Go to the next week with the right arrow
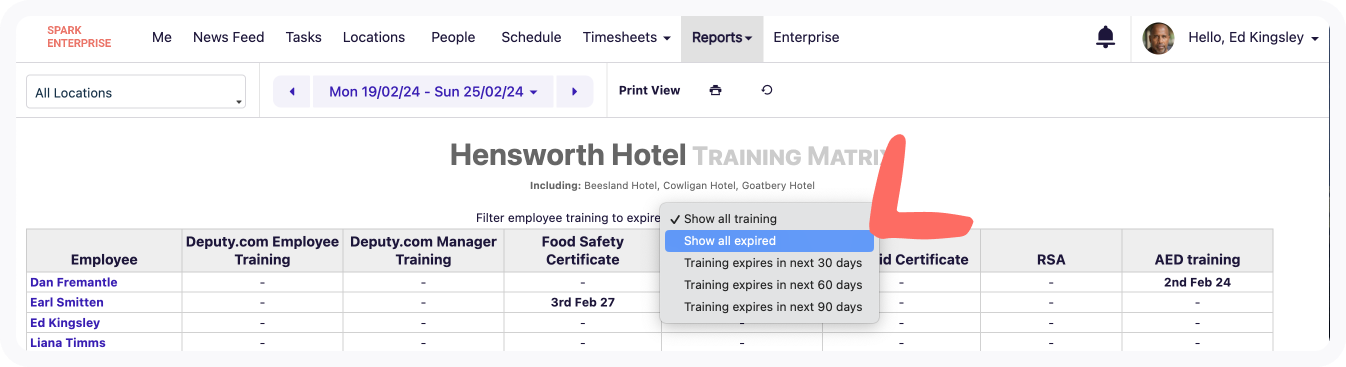This screenshot has height=367, width=1346. [575, 92]
